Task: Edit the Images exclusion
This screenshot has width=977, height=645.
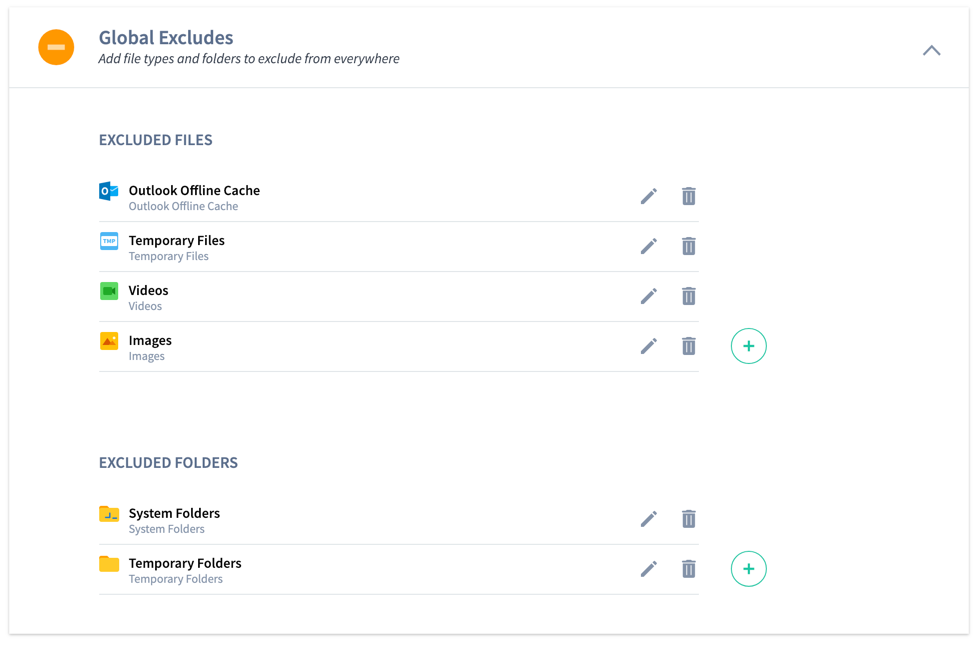Action: click(x=648, y=346)
